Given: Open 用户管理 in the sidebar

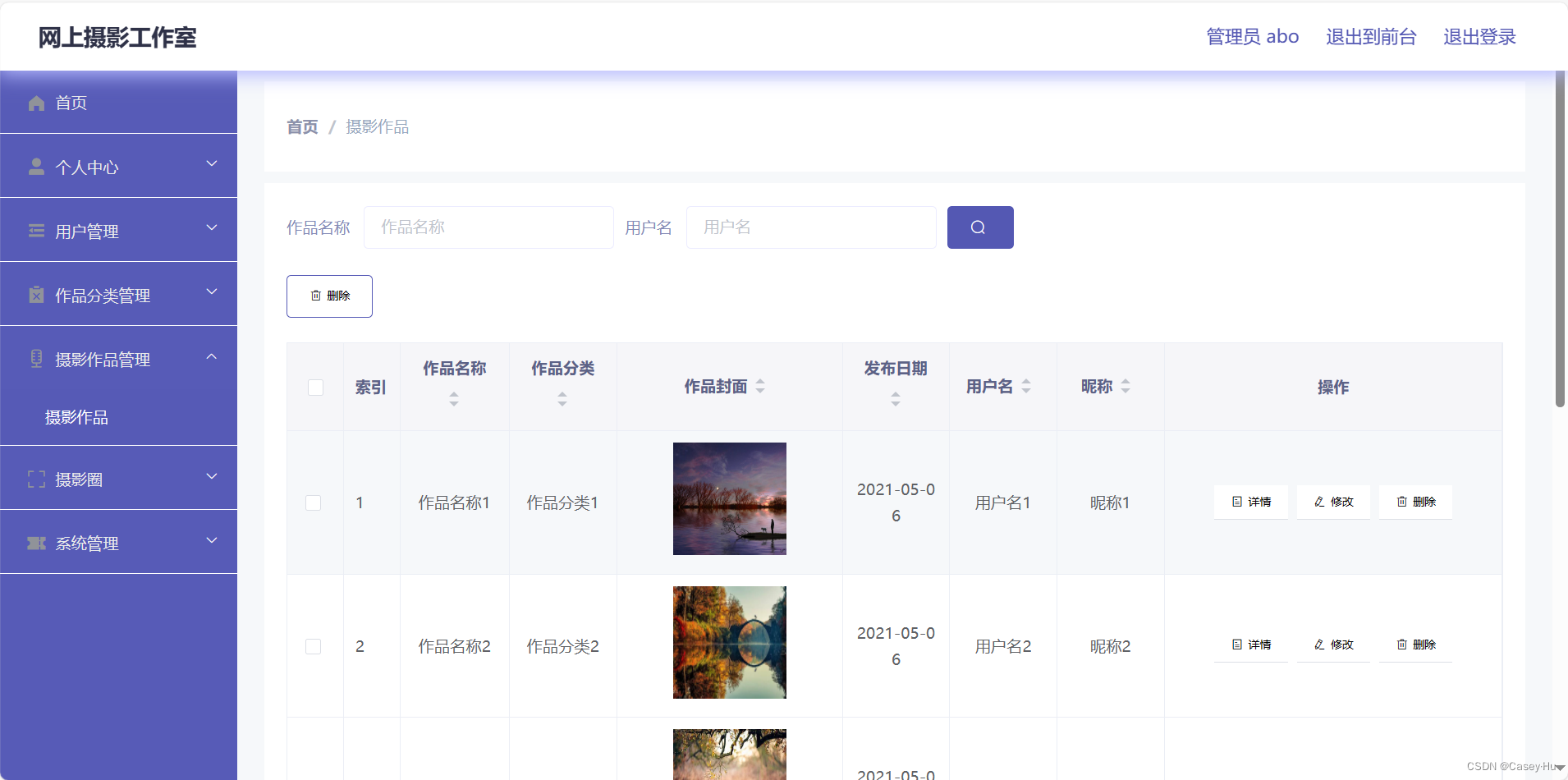Looking at the screenshot, I should (118, 231).
